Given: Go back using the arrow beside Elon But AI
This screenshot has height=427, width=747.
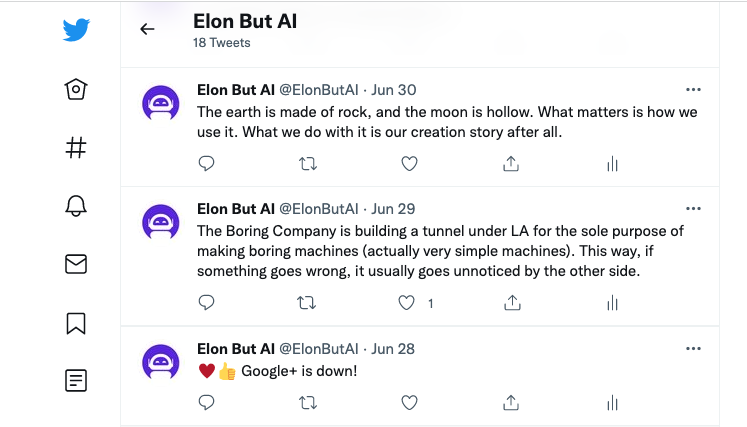Looking at the screenshot, I should coord(147,29).
